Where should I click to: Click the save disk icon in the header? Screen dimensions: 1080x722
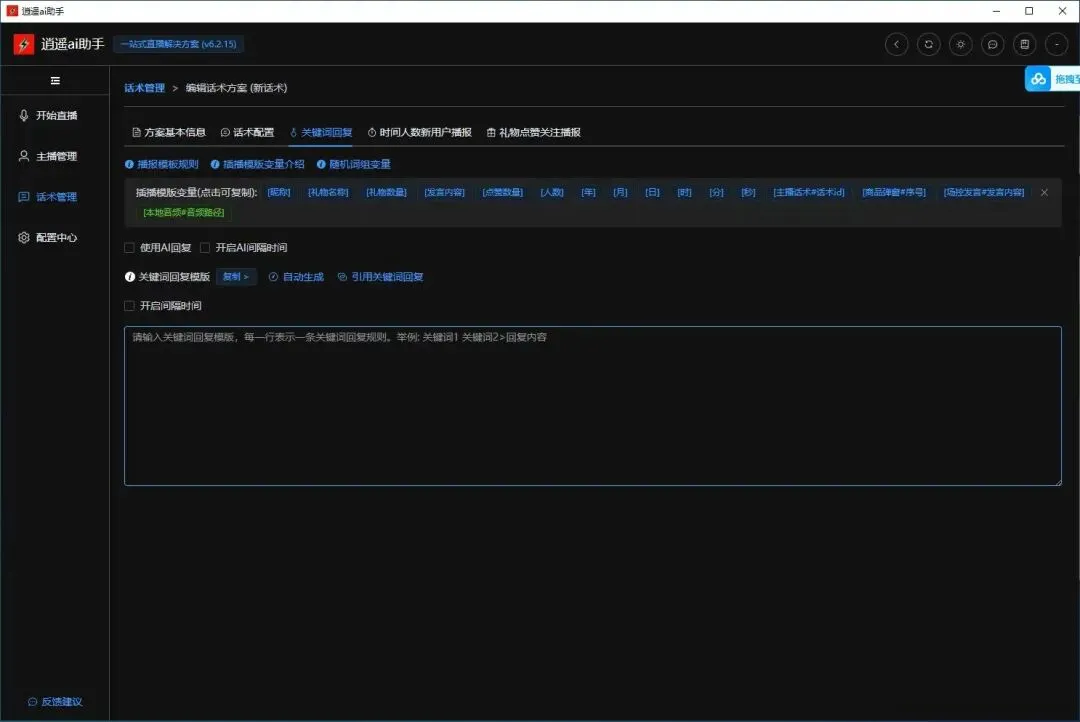click(1025, 44)
